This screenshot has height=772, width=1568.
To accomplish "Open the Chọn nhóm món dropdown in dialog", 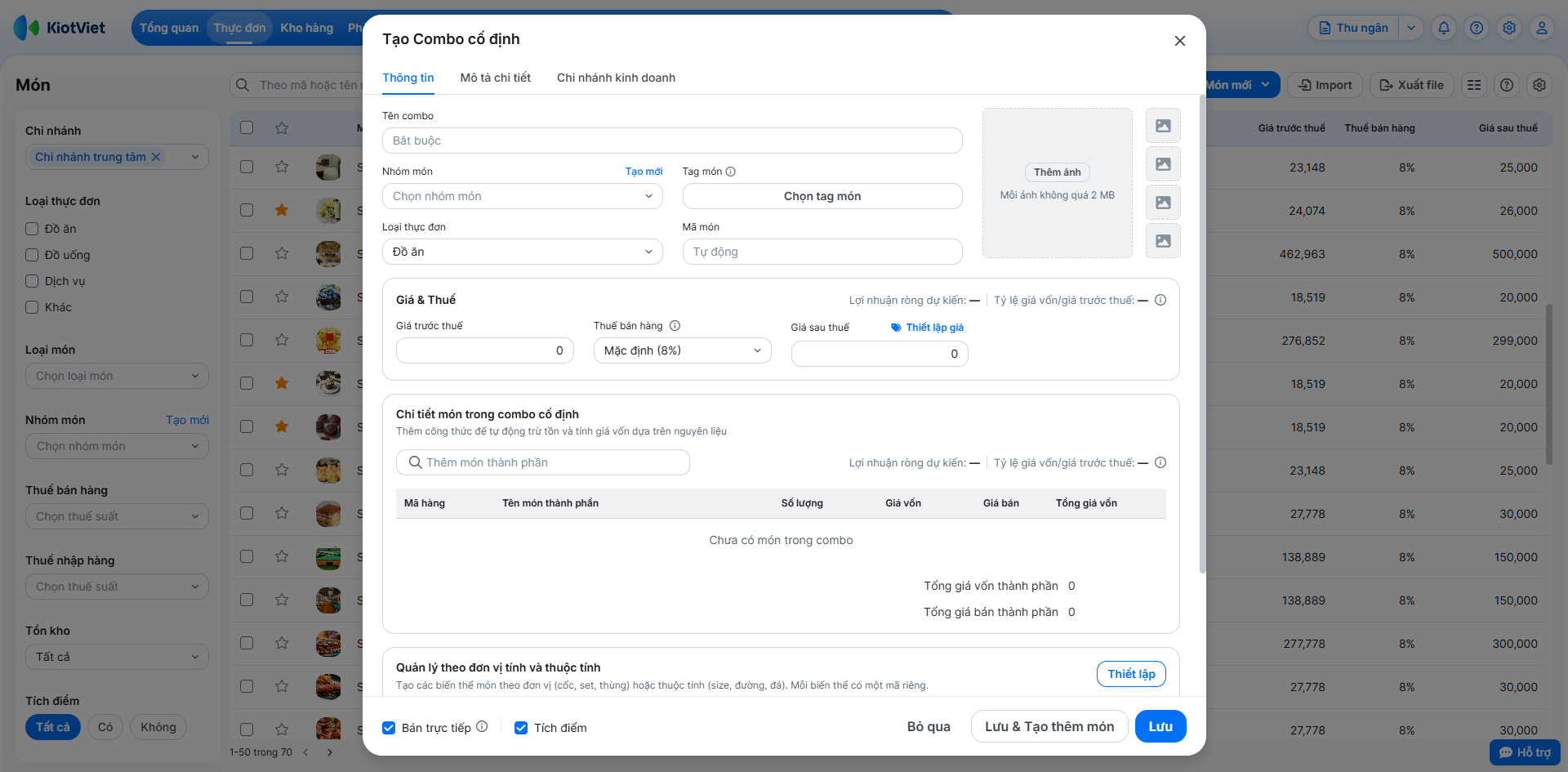I will coord(522,196).
